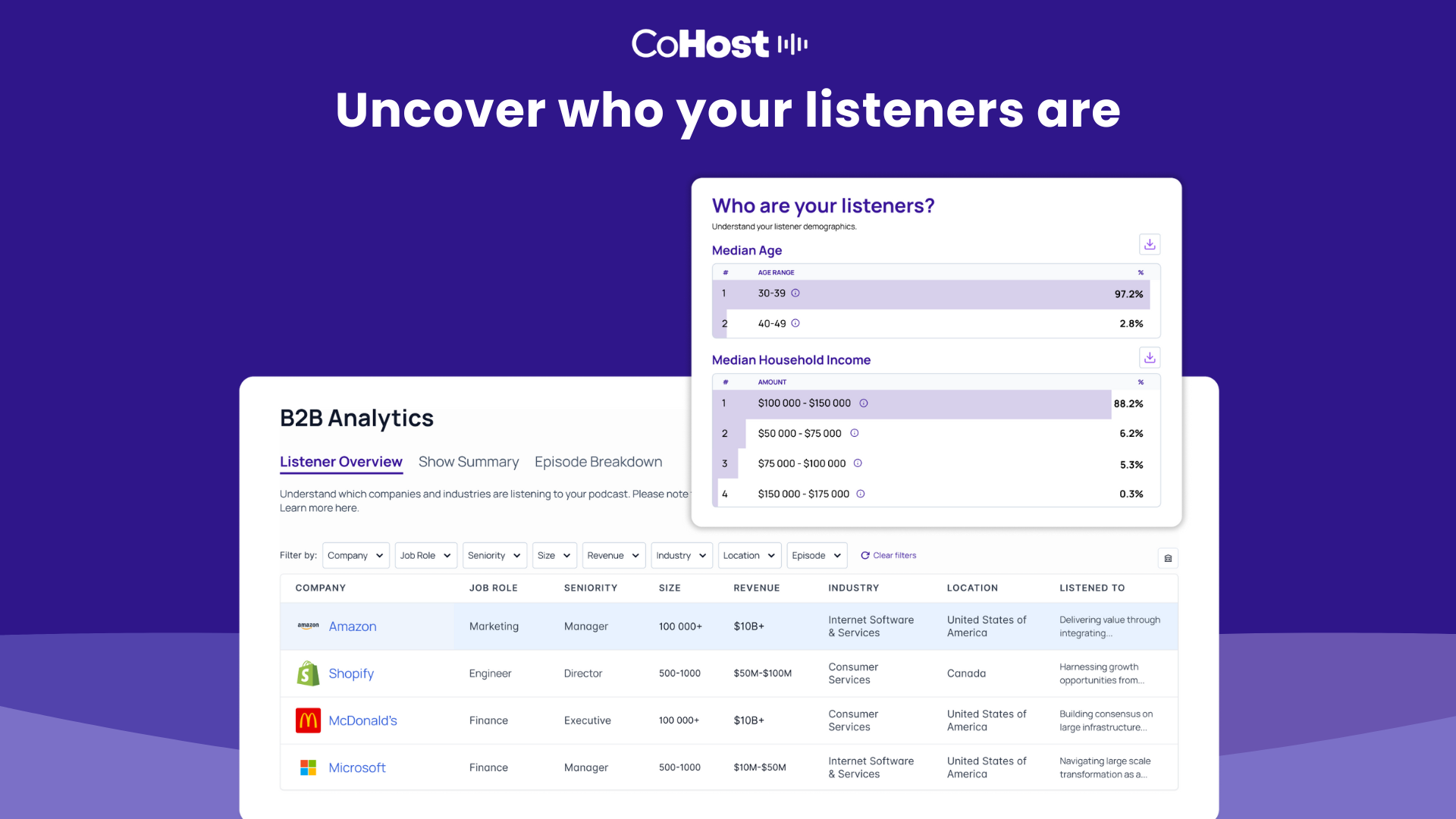Click the Clear filters button
Image resolution: width=1456 pixels, height=819 pixels.
(888, 556)
